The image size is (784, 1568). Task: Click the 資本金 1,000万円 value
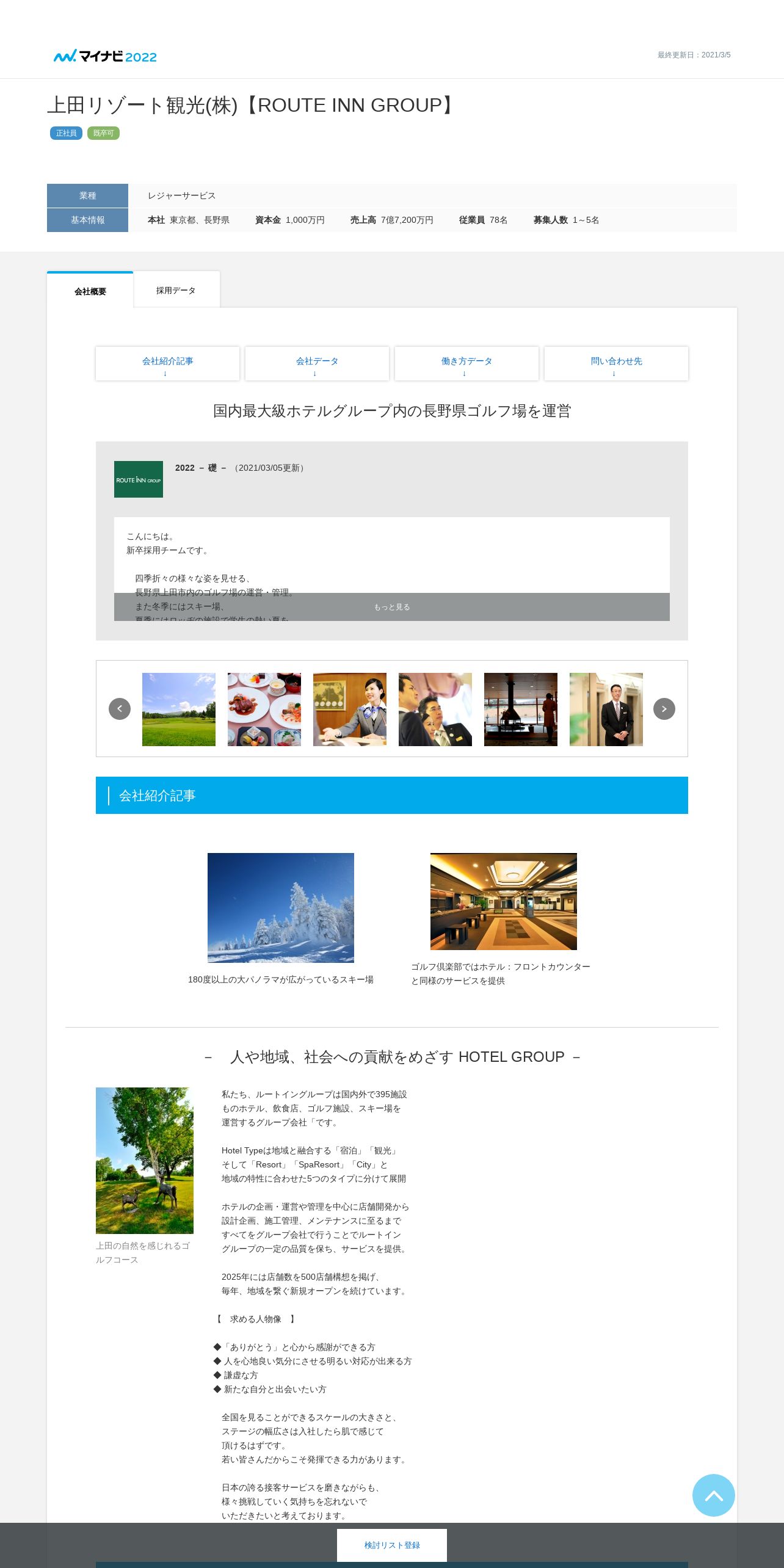(x=290, y=220)
